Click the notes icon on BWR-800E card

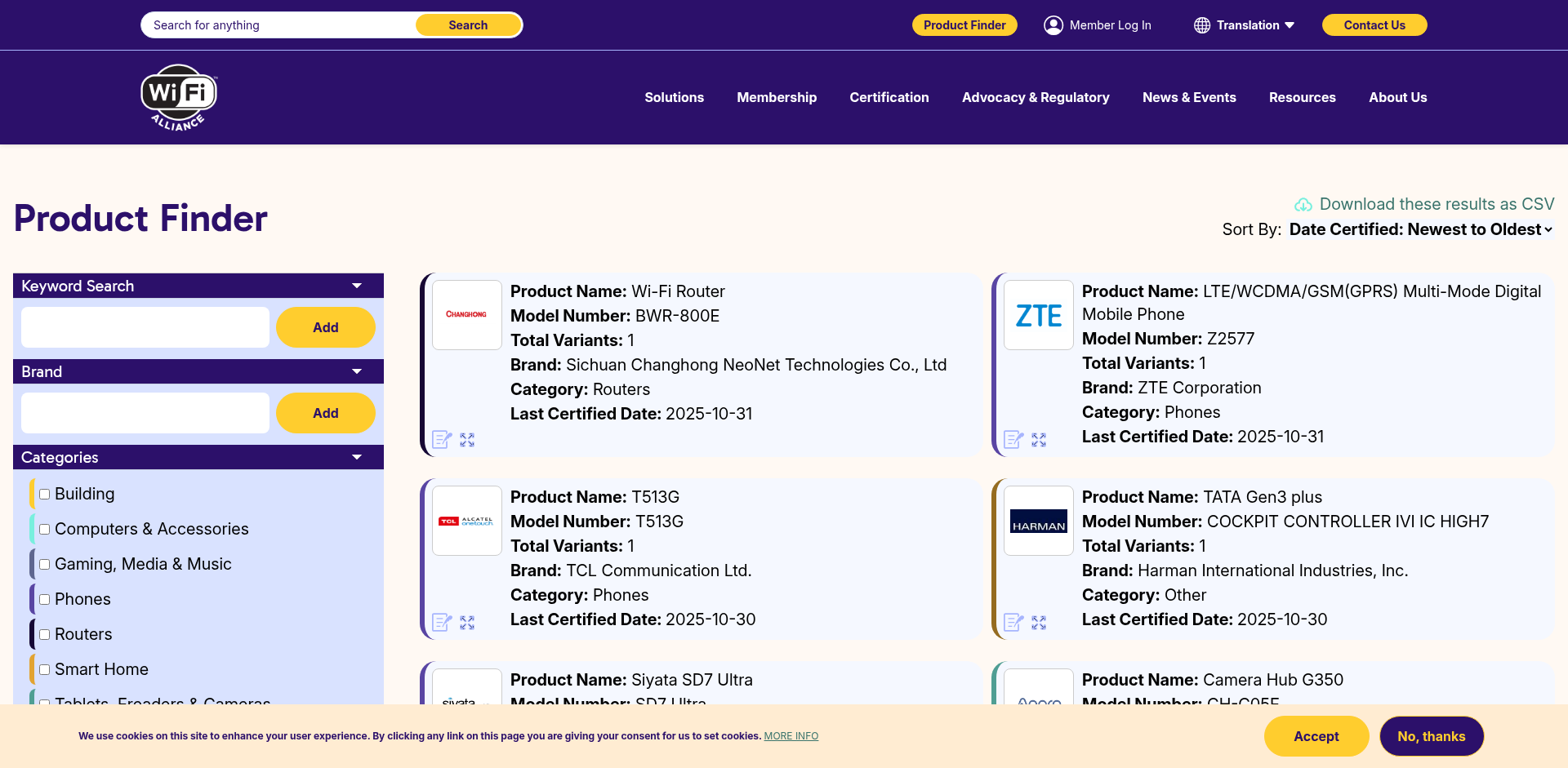click(442, 440)
